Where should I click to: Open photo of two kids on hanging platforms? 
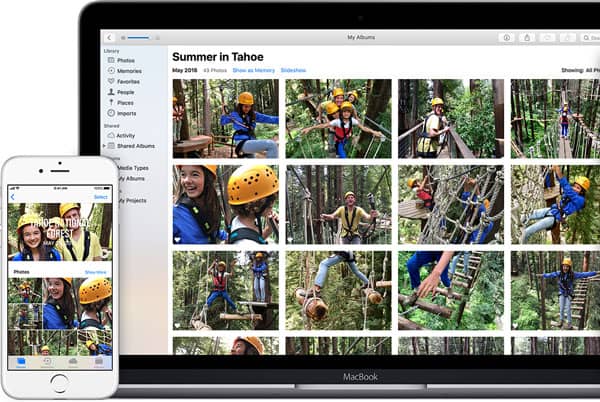(226, 290)
